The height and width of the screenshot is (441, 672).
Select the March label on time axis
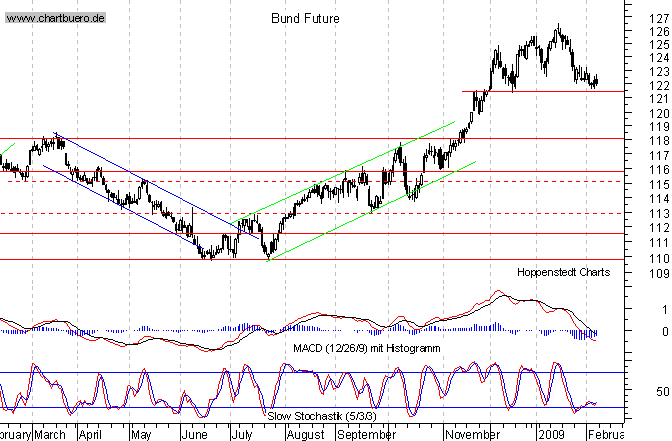pyautogui.click(x=50, y=435)
